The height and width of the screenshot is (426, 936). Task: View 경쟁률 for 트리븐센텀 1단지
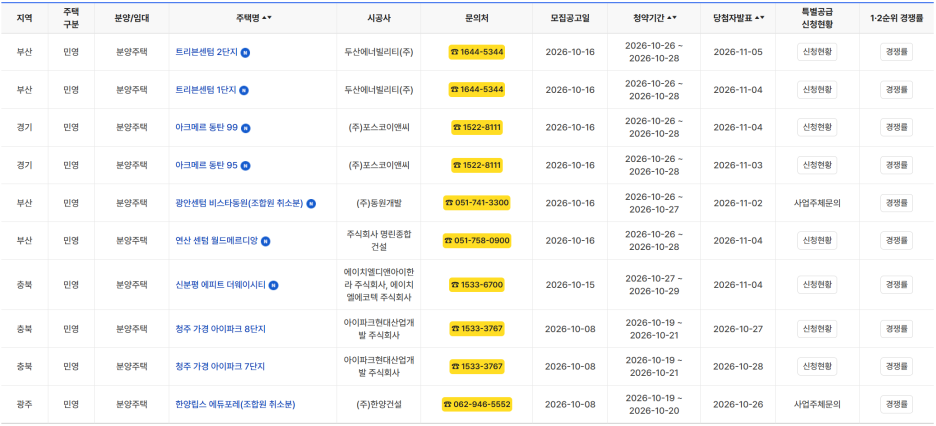(x=896, y=89)
